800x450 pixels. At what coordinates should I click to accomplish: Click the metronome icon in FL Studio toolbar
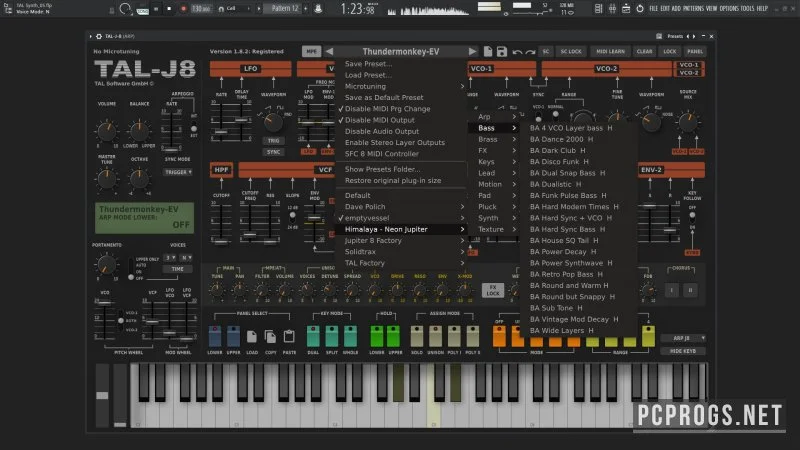[318, 9]
